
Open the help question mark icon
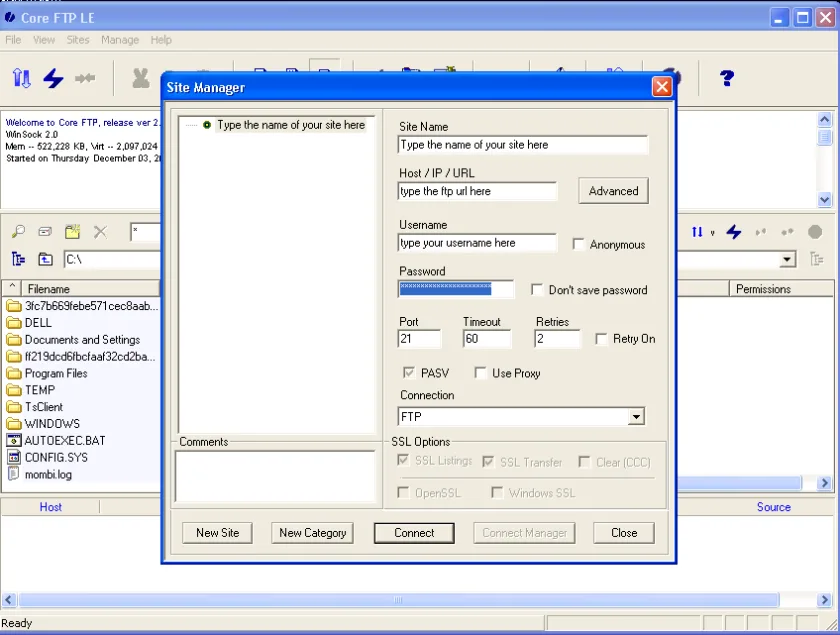click(726, 78)
